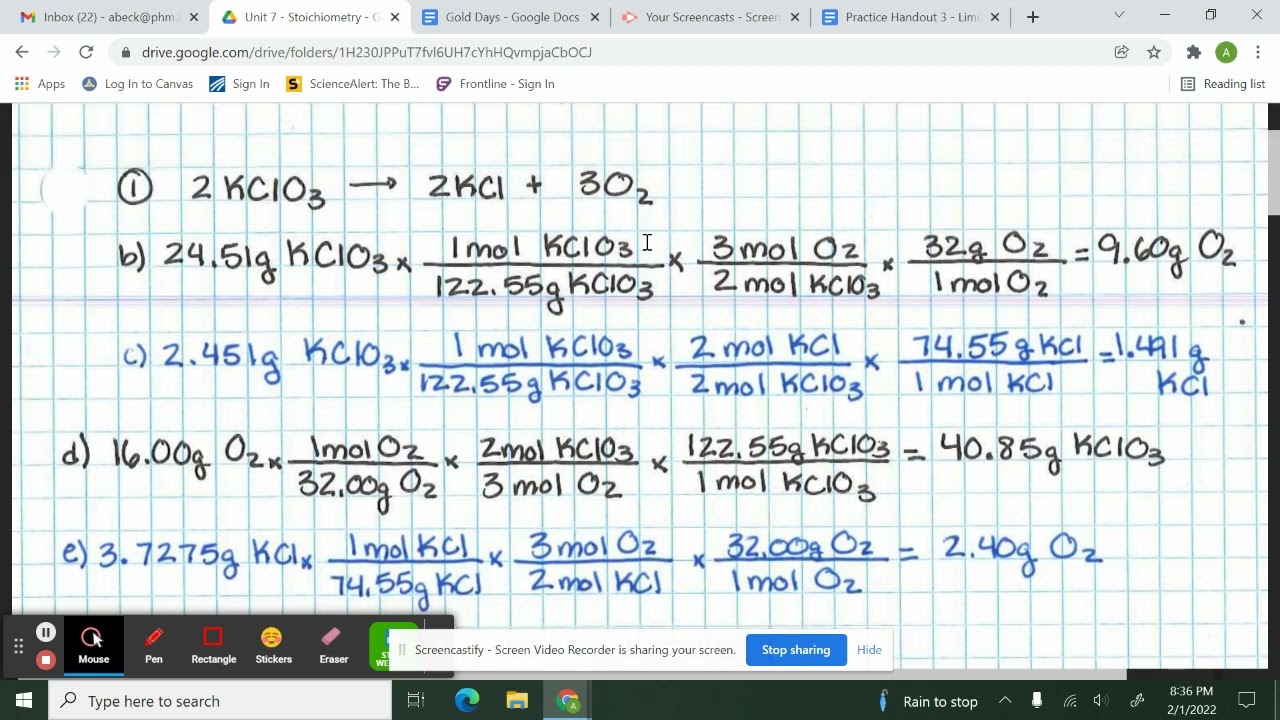Open the Reading list panel
The height and width of the screenshot is (720, 1280).
(1223, 84)
